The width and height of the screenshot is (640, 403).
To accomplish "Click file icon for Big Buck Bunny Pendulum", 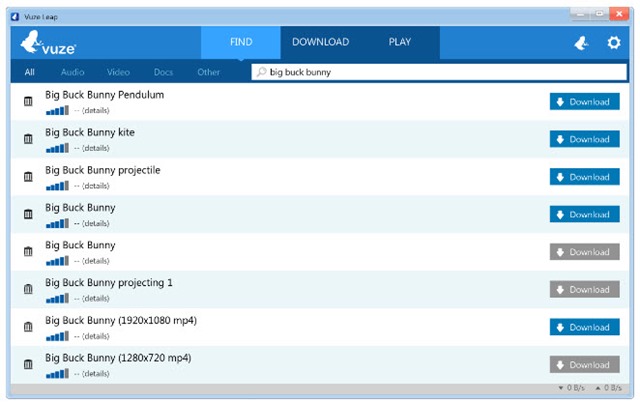I will coord(28,101).
